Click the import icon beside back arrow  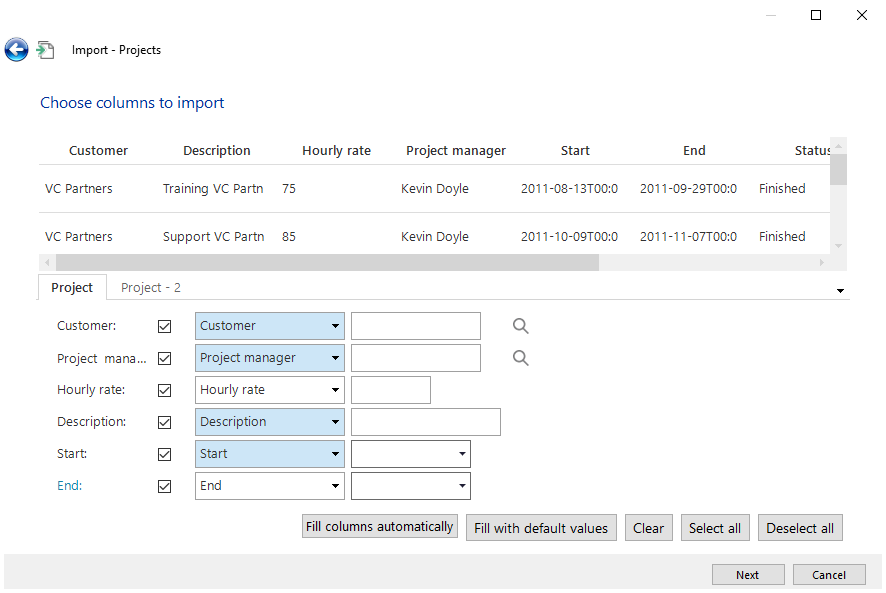pyautogui.click(x=45, y=50)
